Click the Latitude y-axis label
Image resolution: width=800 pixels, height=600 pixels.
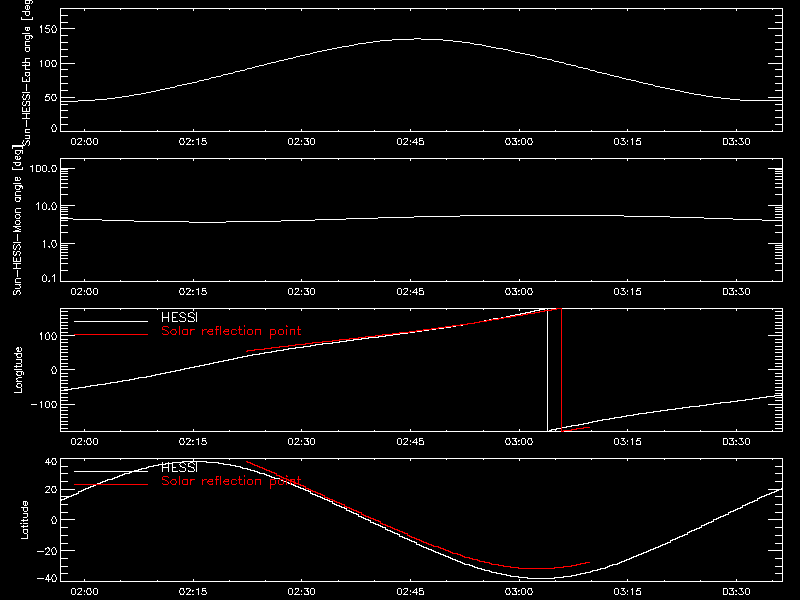pyautogui.click(x=24, y=520)
